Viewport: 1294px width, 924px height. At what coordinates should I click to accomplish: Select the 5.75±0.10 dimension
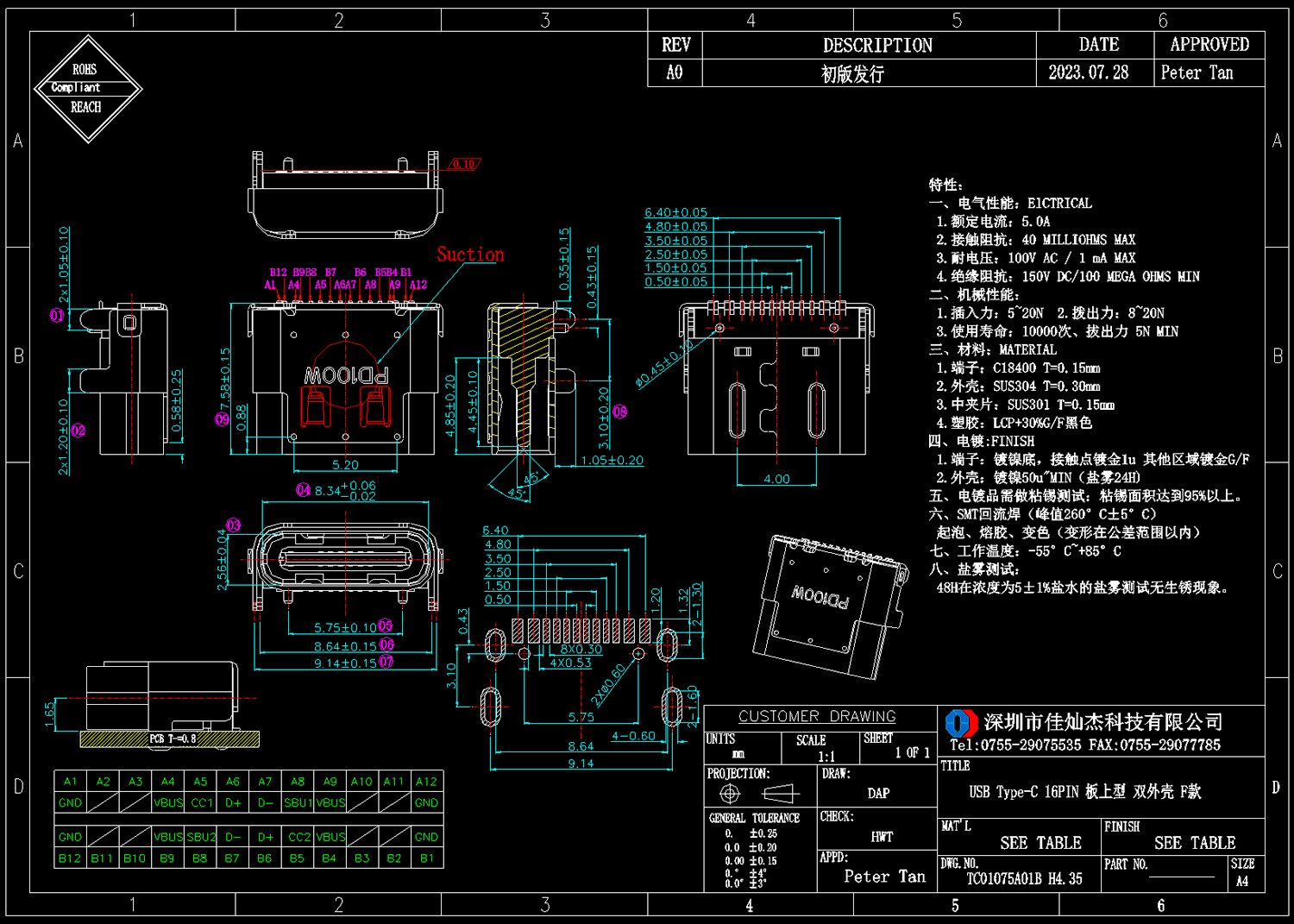(345, 627)
